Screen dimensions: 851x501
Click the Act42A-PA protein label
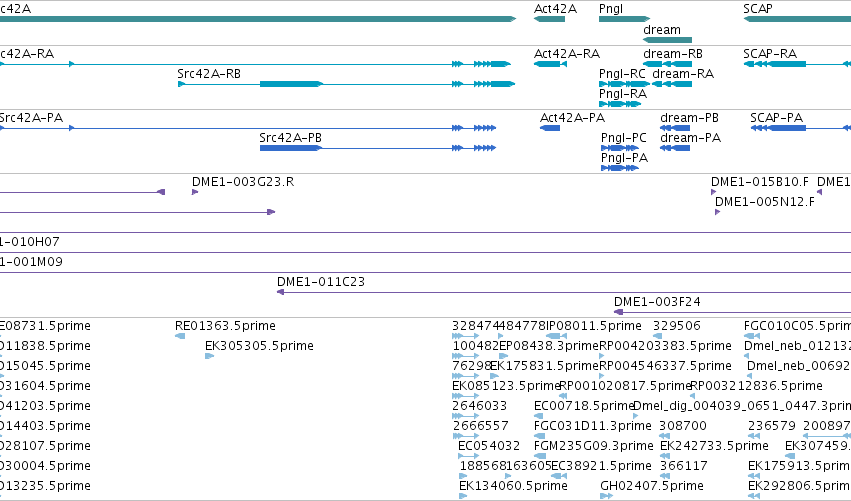[572, 118]
